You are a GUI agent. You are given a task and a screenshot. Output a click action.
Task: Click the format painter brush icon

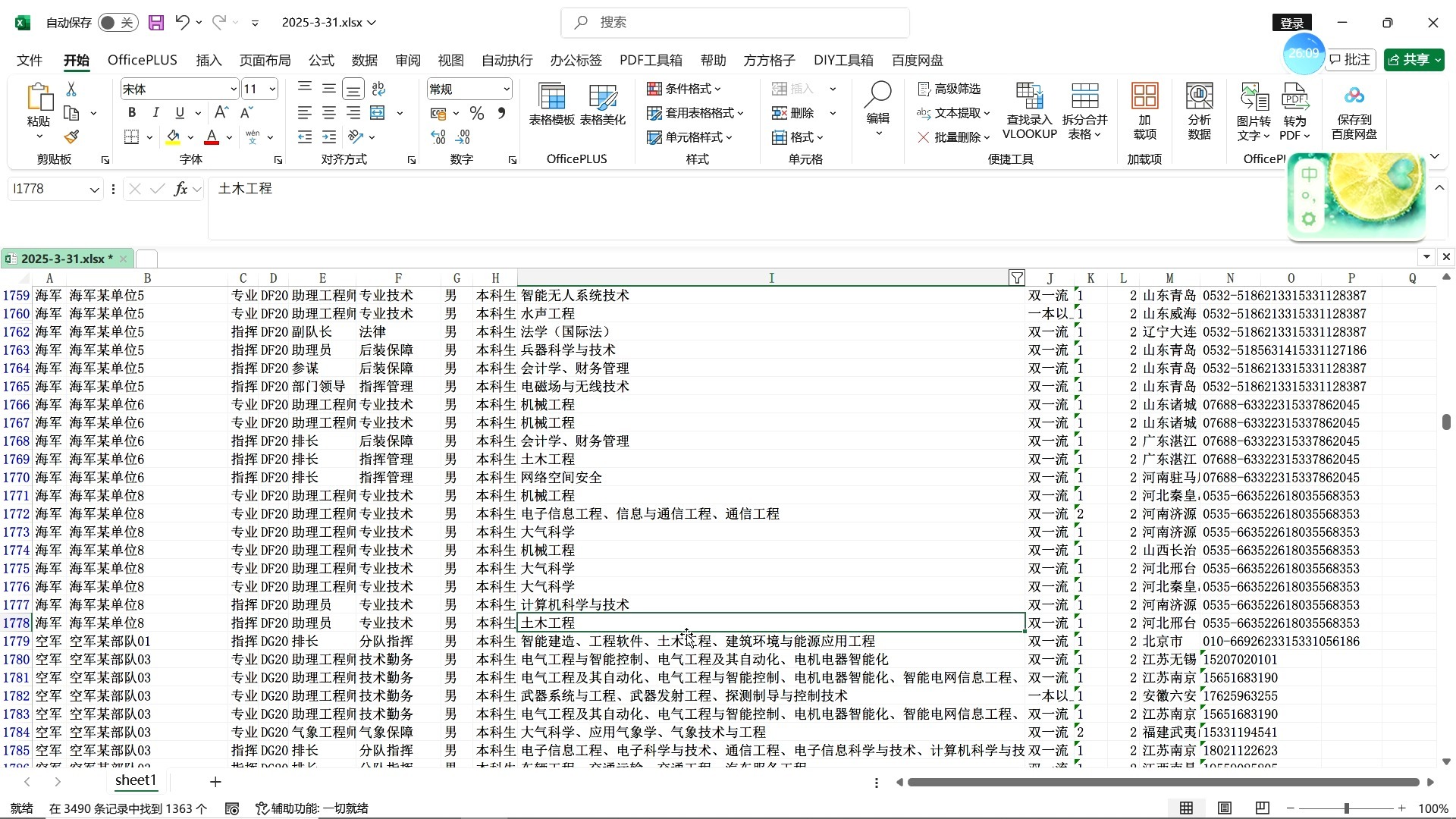[71, 137]
